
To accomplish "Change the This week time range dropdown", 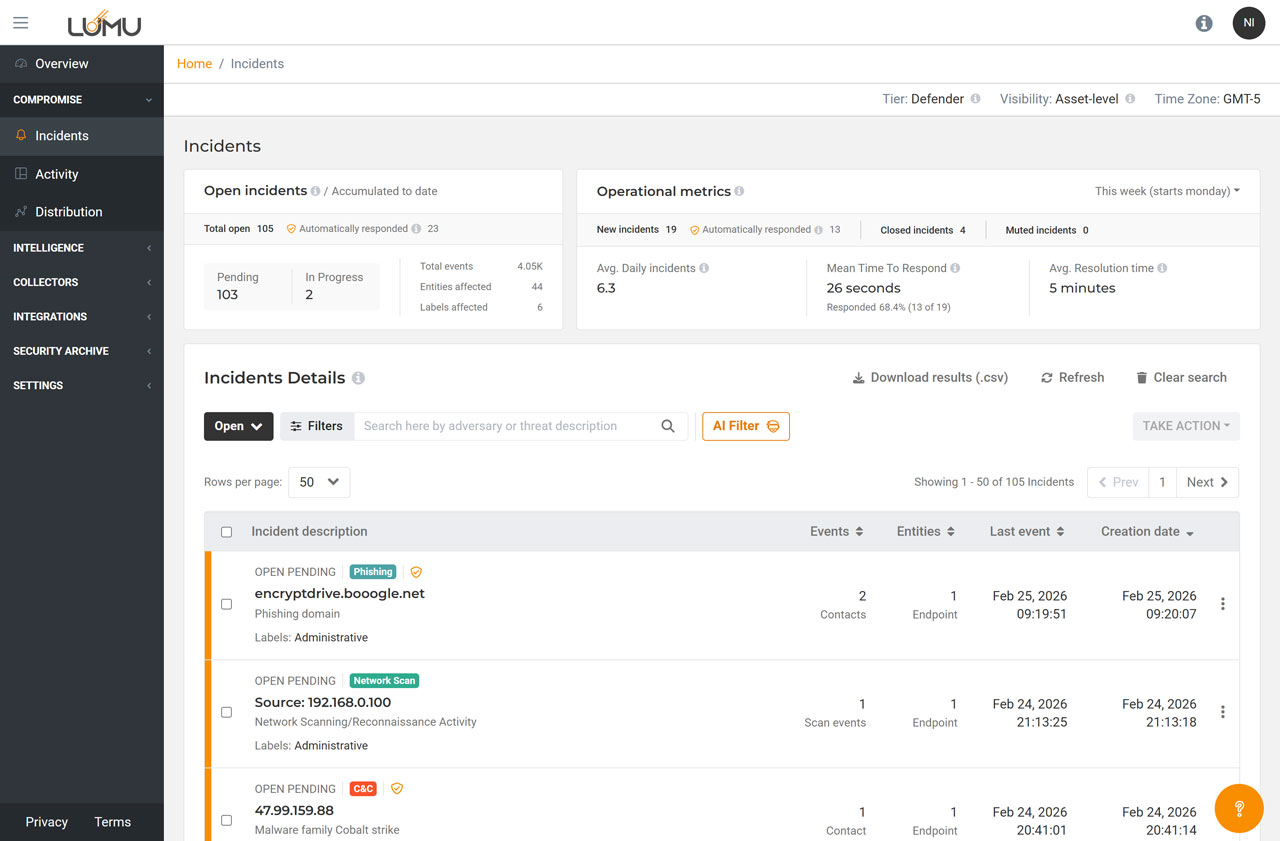I will [1166, 191].
